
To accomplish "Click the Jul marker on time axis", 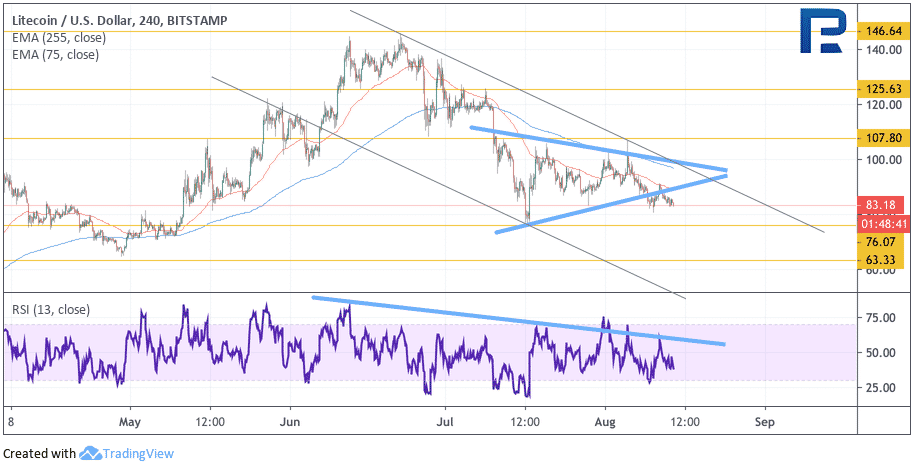I will point(445,423).
